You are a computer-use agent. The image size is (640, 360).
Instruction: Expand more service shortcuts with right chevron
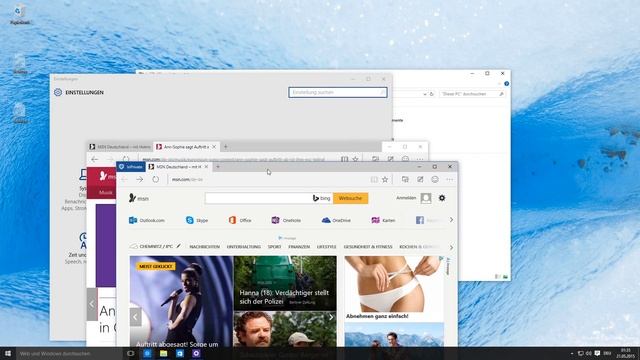[451, 220]
